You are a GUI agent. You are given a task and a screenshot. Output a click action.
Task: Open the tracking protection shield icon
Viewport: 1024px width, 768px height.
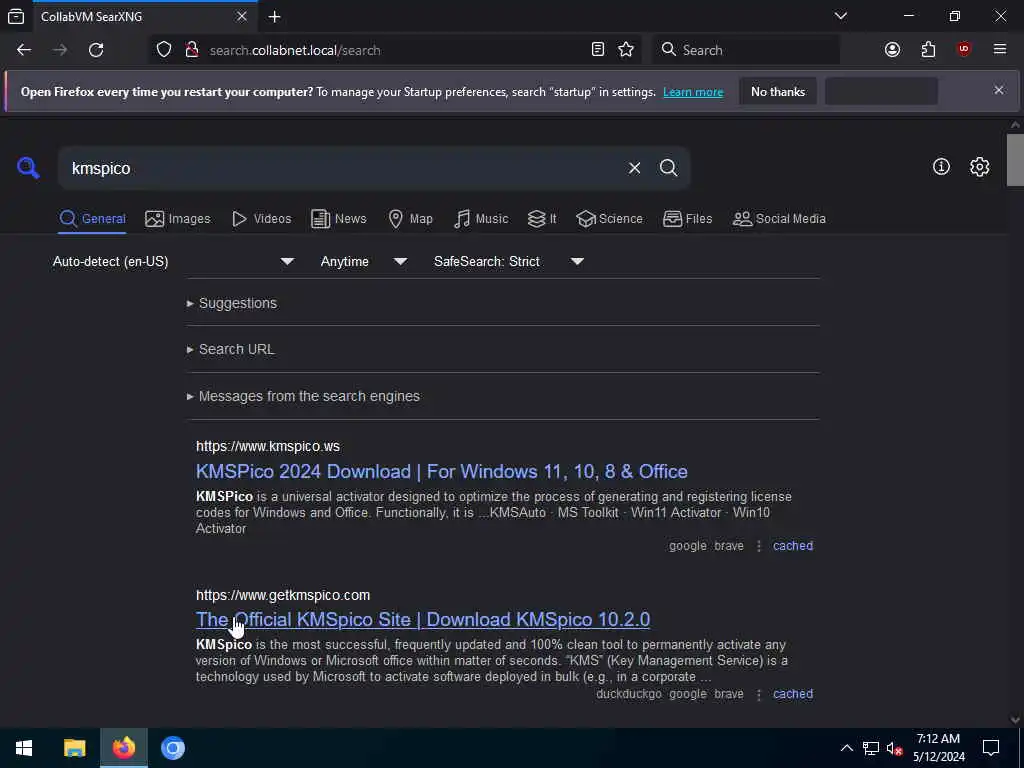pos(164,50)
